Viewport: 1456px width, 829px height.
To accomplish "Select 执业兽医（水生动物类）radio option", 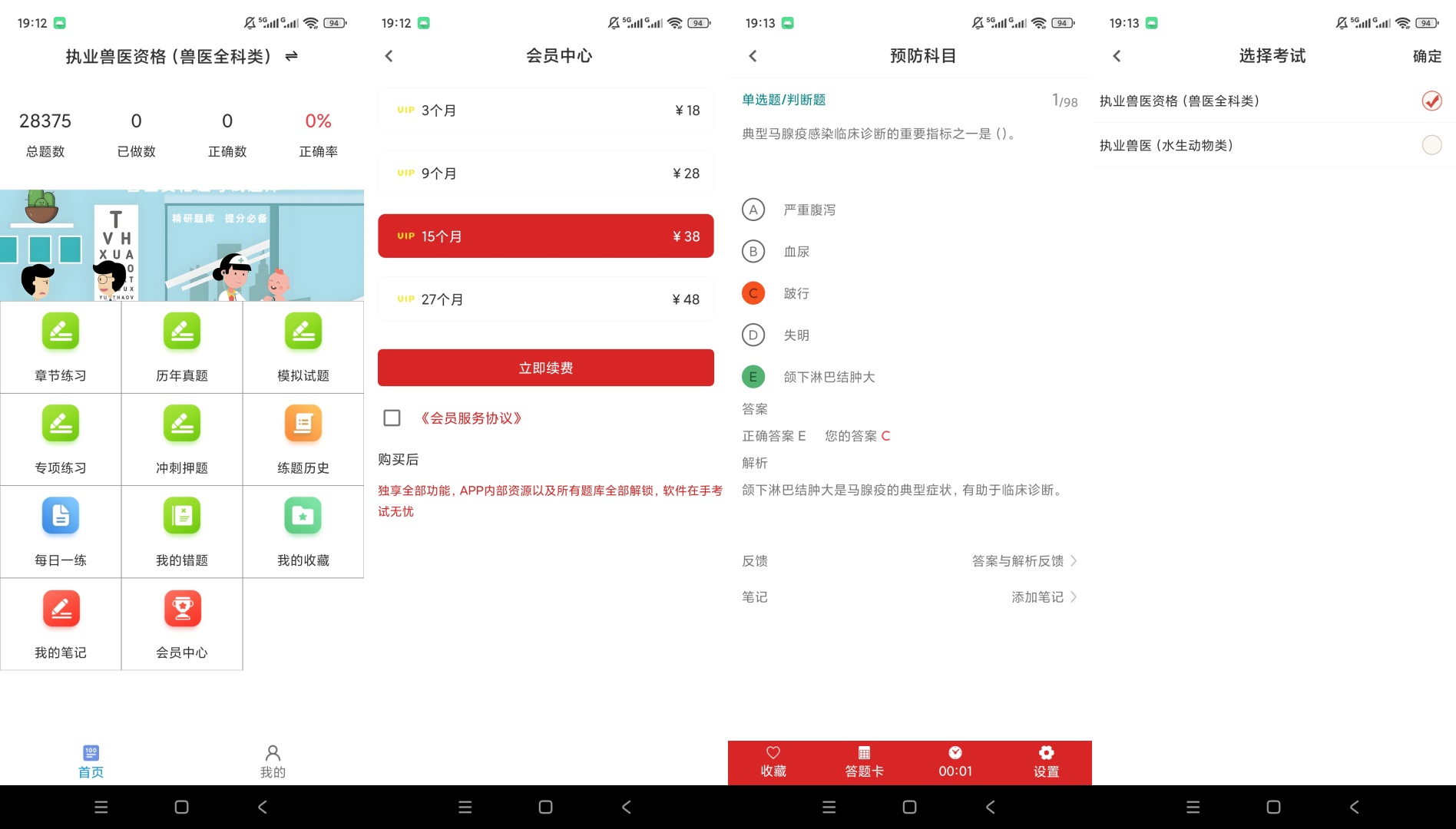I will (x=1431, y=145).
